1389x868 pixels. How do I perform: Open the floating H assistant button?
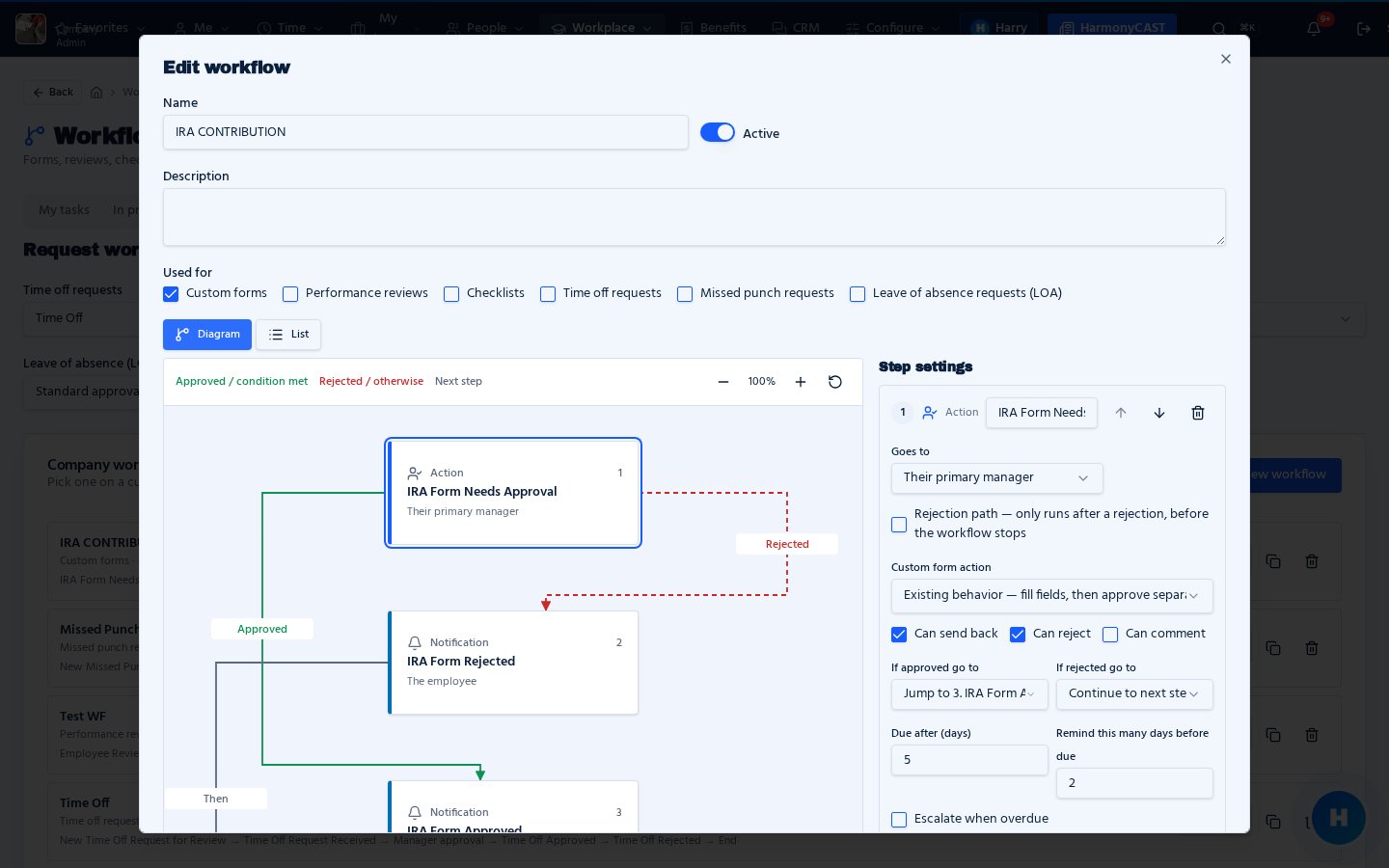pyautogui.click(x=1338, y=818)
